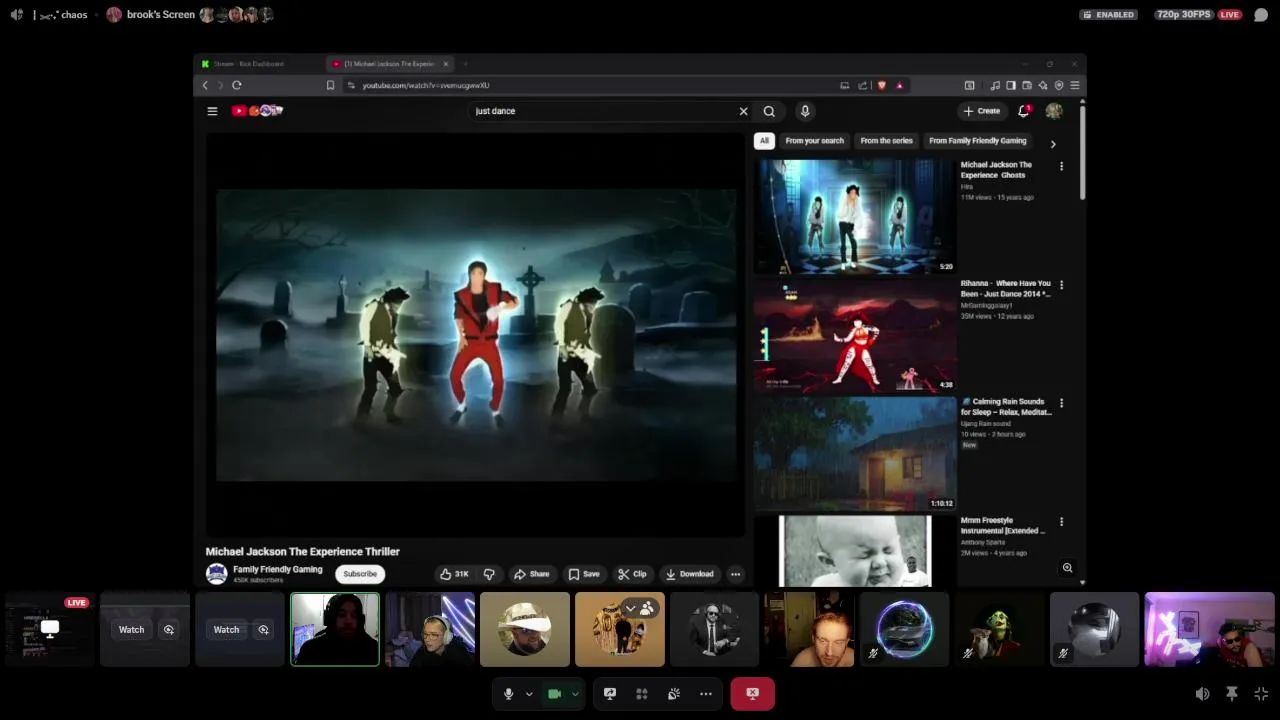Viewport: 1280px width, 720px height.
Task: Subscribe to Family Friendly Gaming
Action: 360,574
